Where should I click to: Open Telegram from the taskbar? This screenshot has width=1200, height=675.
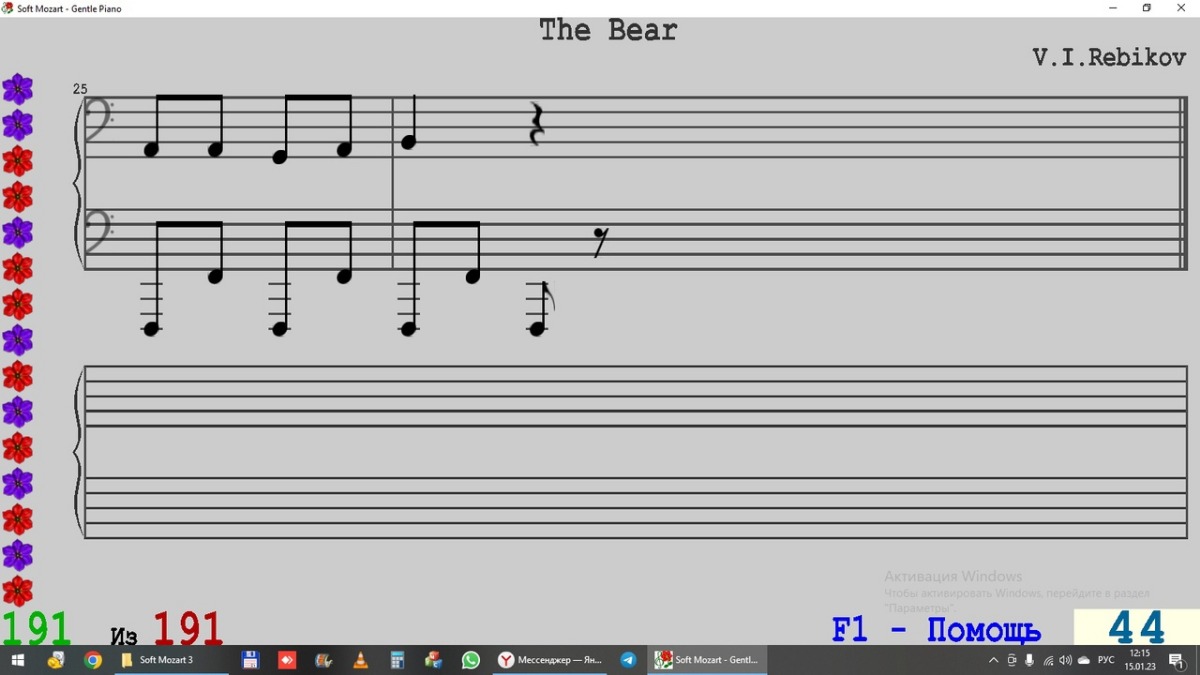click(628, 660)
